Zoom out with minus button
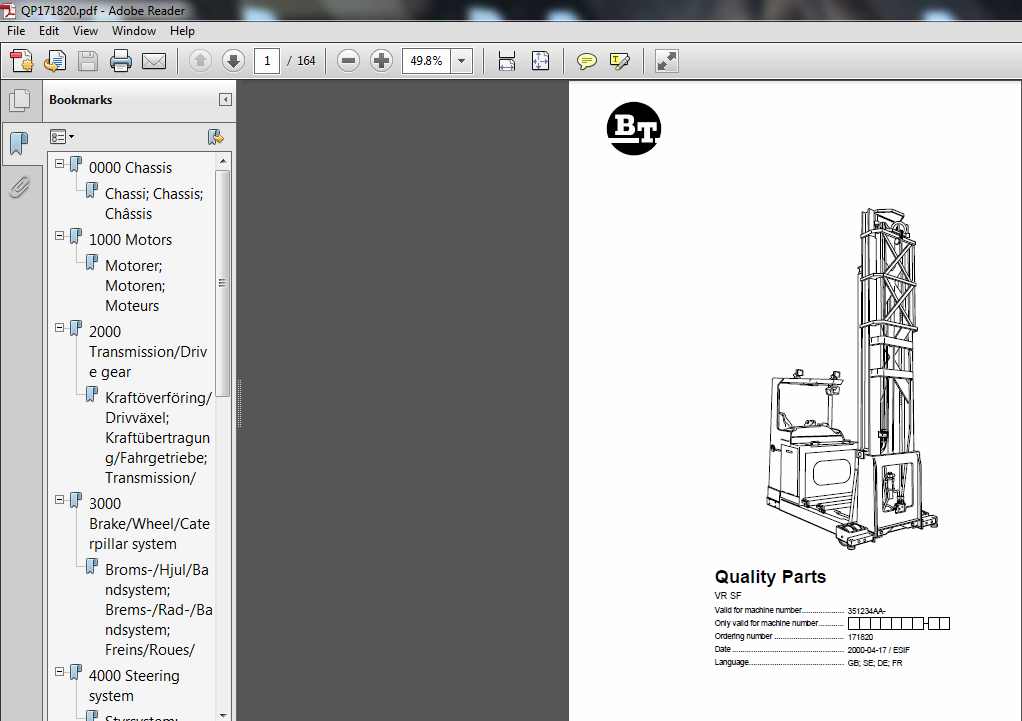Screen dimensions: 1022x721 [348, 61]
